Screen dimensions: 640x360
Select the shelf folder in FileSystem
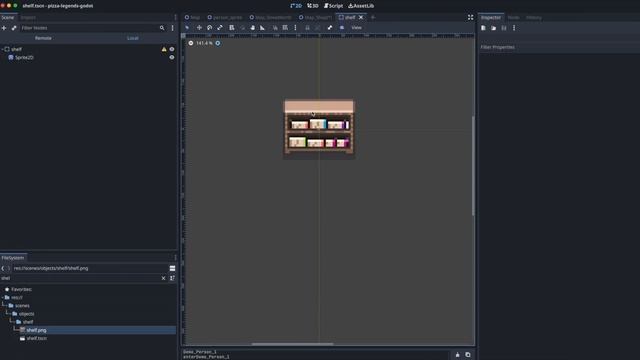pos(28,322)
